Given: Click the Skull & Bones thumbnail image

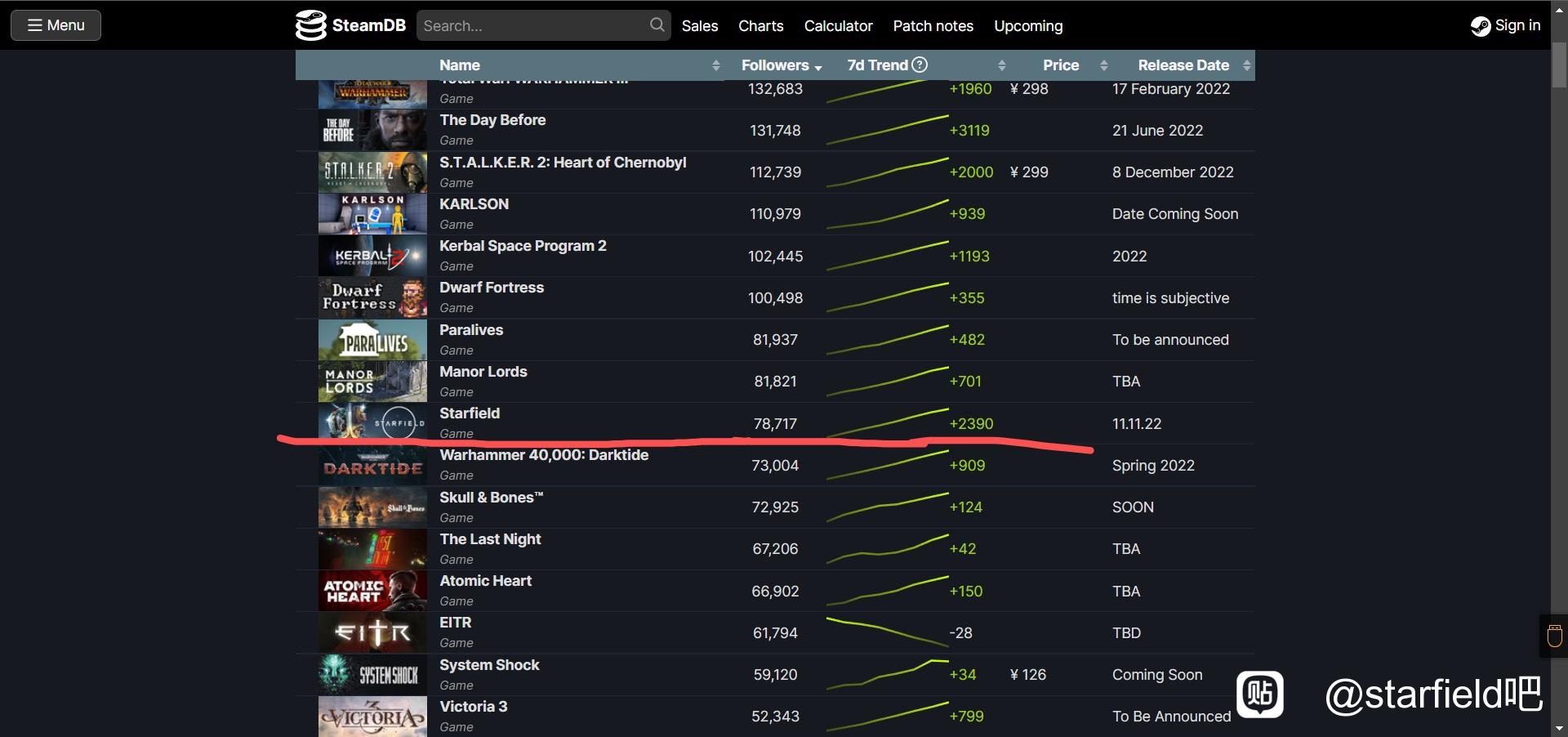Looking at the screenshot, I should point(372,507).
